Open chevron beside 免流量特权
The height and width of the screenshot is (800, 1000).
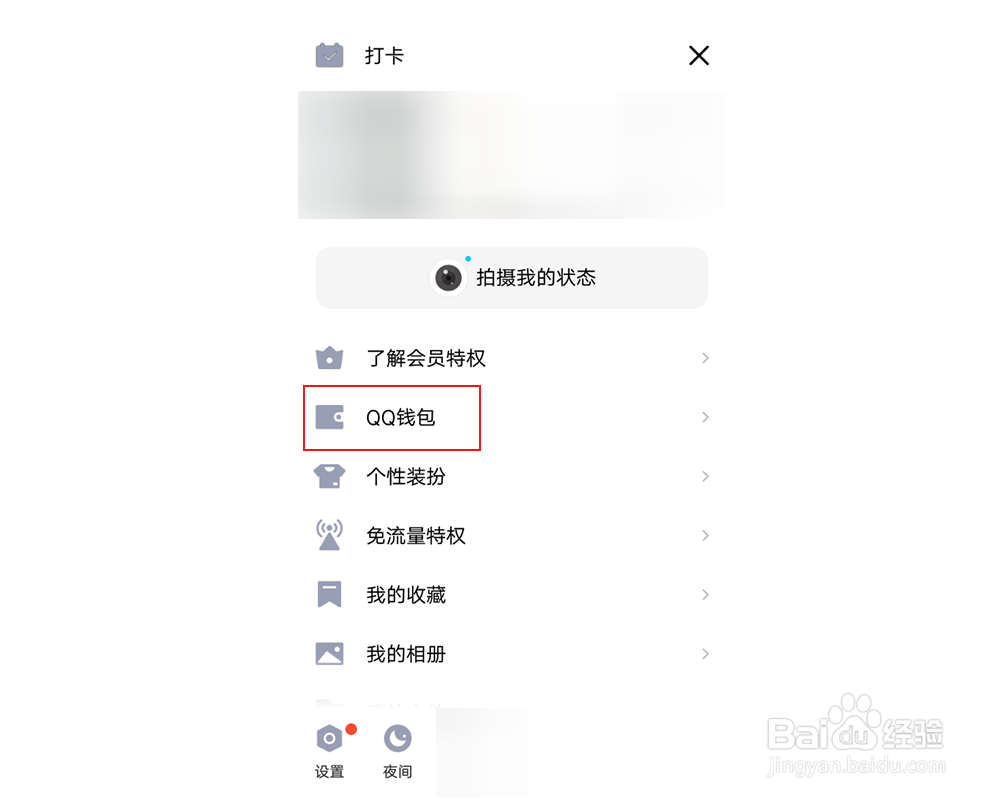click(705, 535)
